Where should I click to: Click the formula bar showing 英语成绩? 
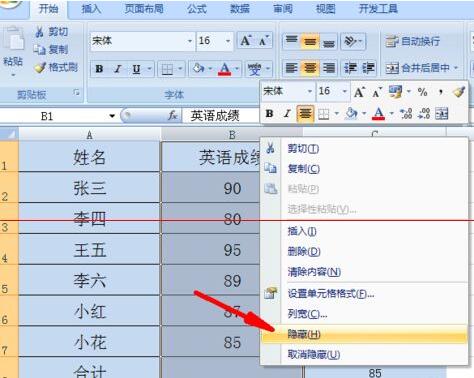221,116
